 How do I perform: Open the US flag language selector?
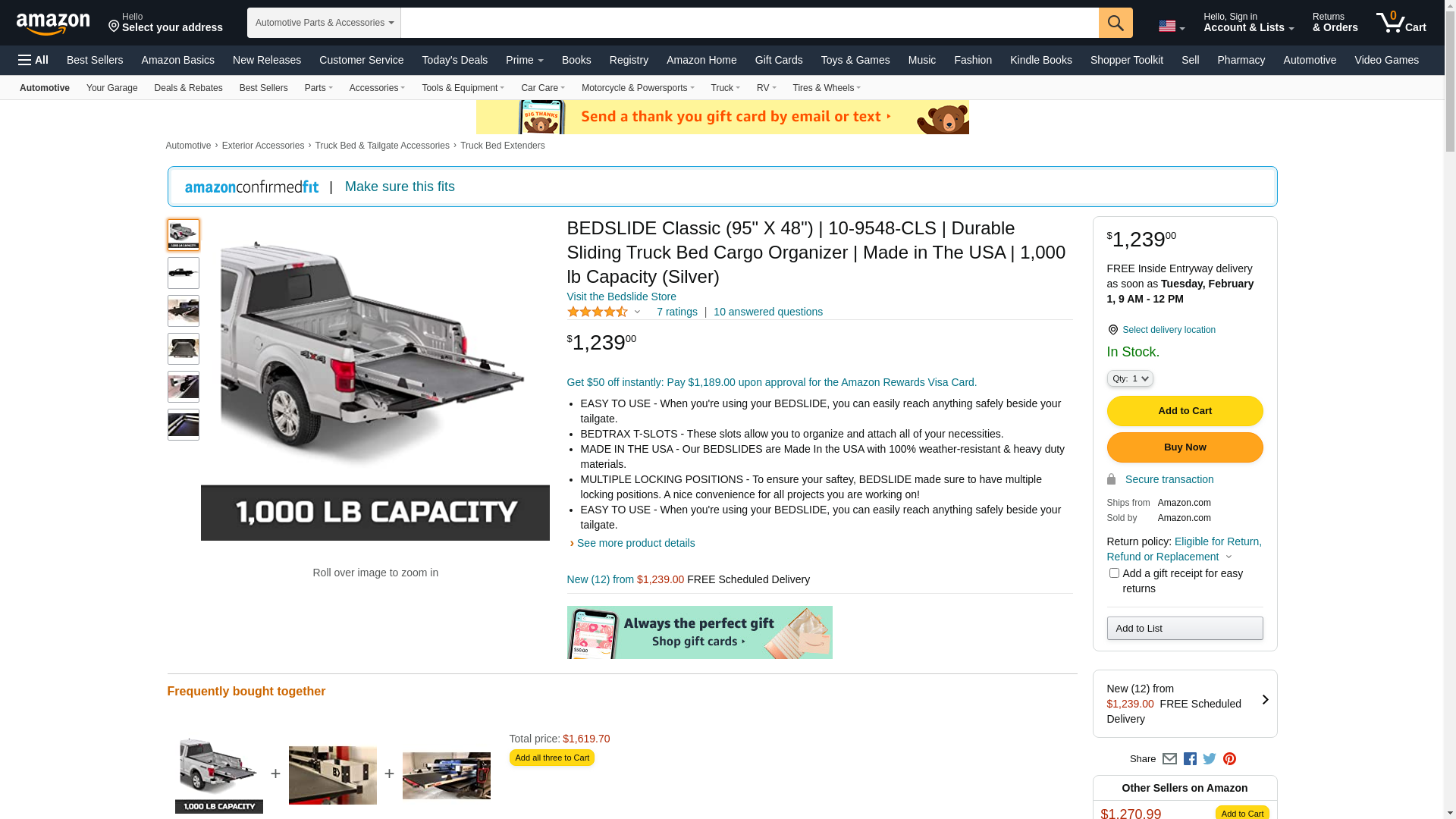[1172, 26]
